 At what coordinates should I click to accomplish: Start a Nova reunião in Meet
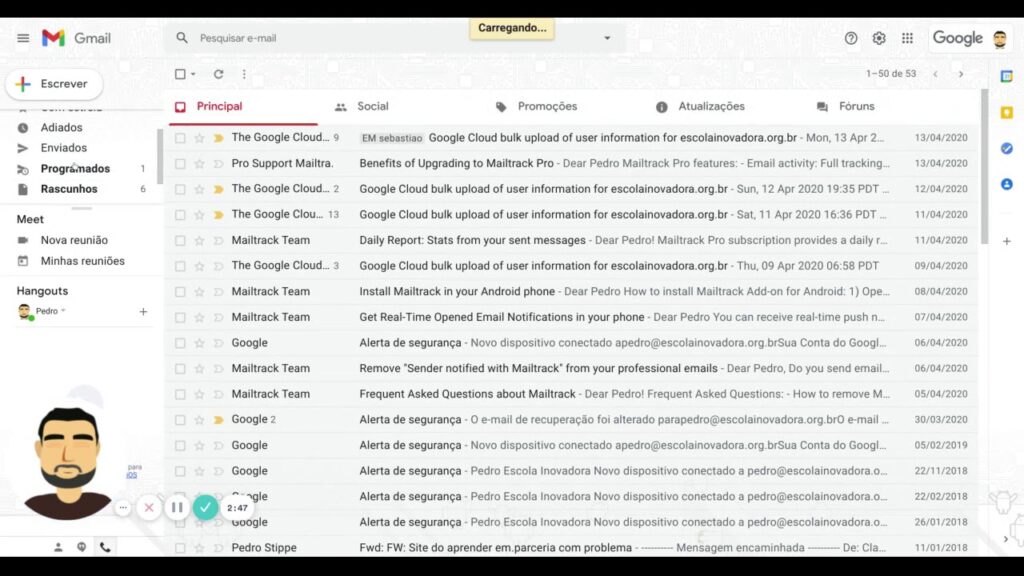click(x=74, y=240)
